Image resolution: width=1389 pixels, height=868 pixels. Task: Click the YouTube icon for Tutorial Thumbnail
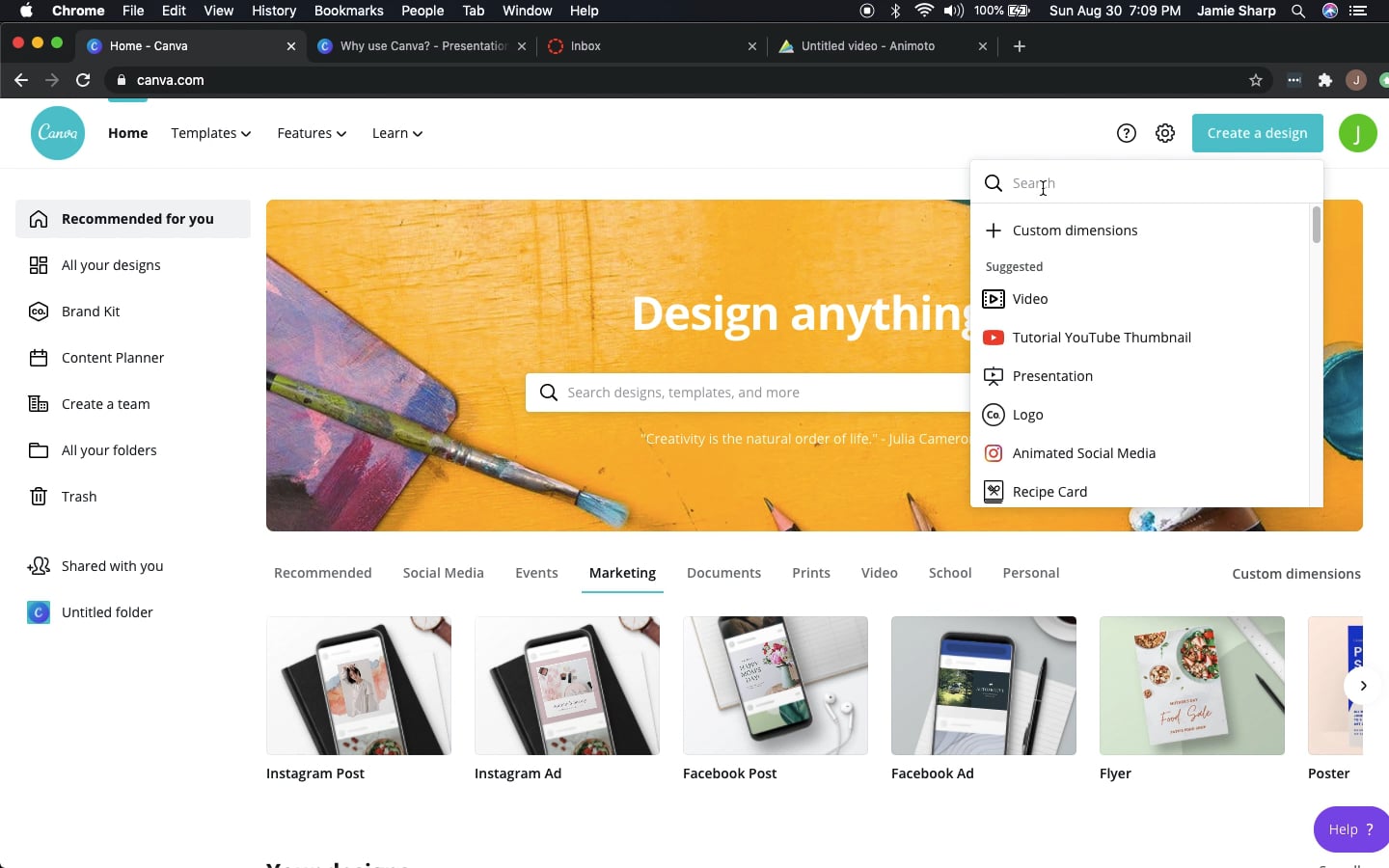[x=994, y=338]
